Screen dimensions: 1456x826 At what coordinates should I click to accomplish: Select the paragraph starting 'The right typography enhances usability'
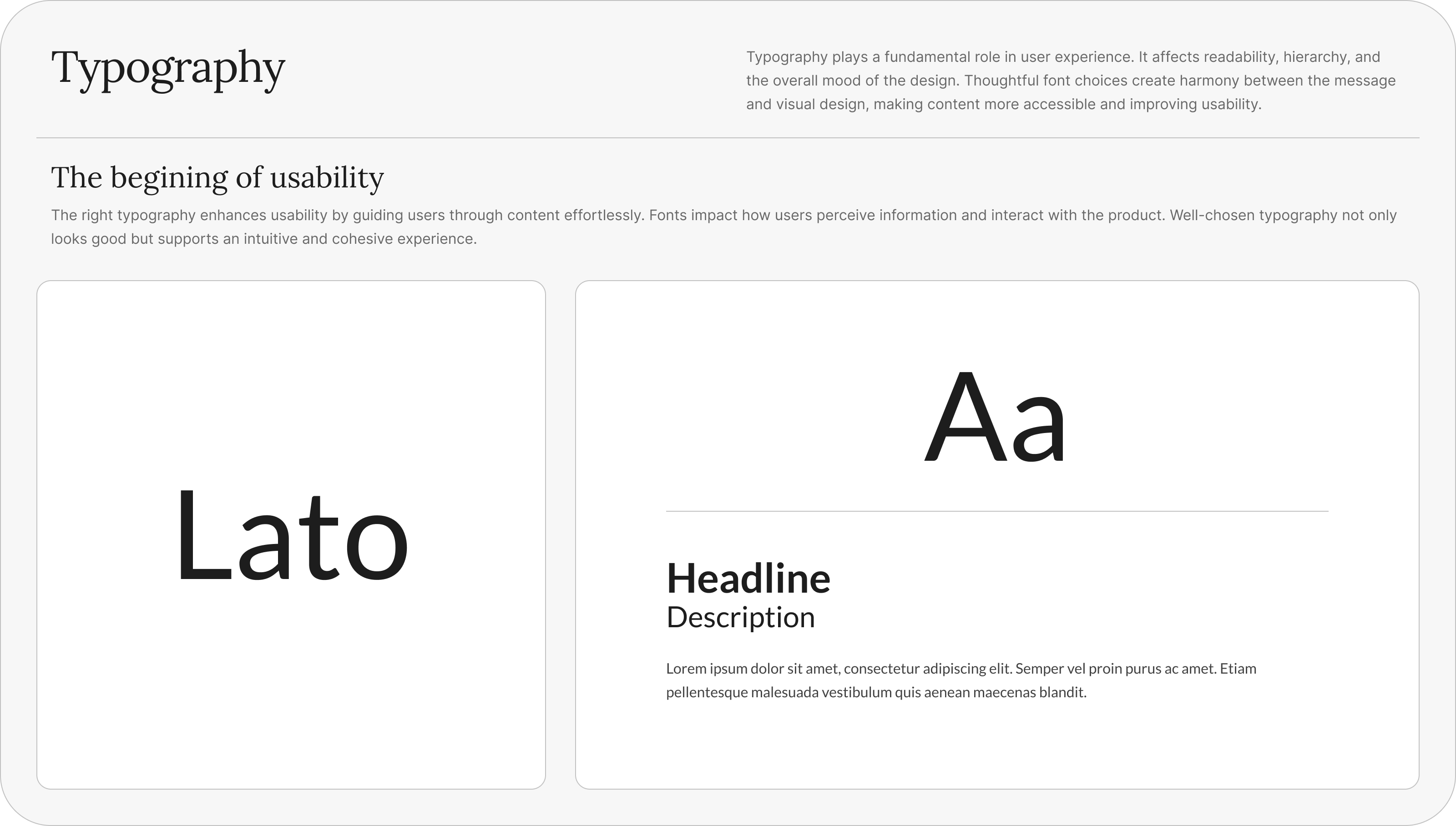point(724,227)
